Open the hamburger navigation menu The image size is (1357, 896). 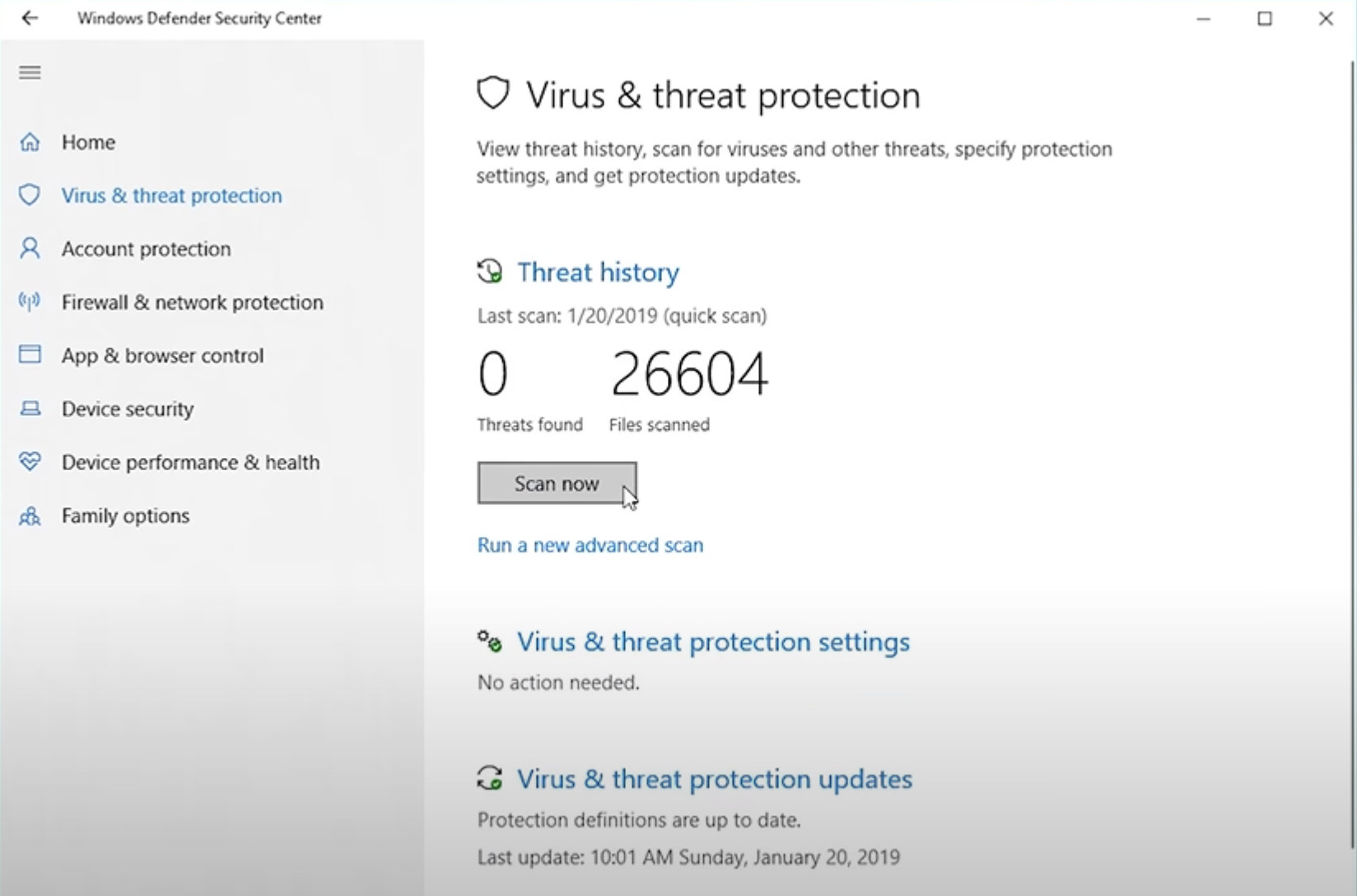point(30,72)
